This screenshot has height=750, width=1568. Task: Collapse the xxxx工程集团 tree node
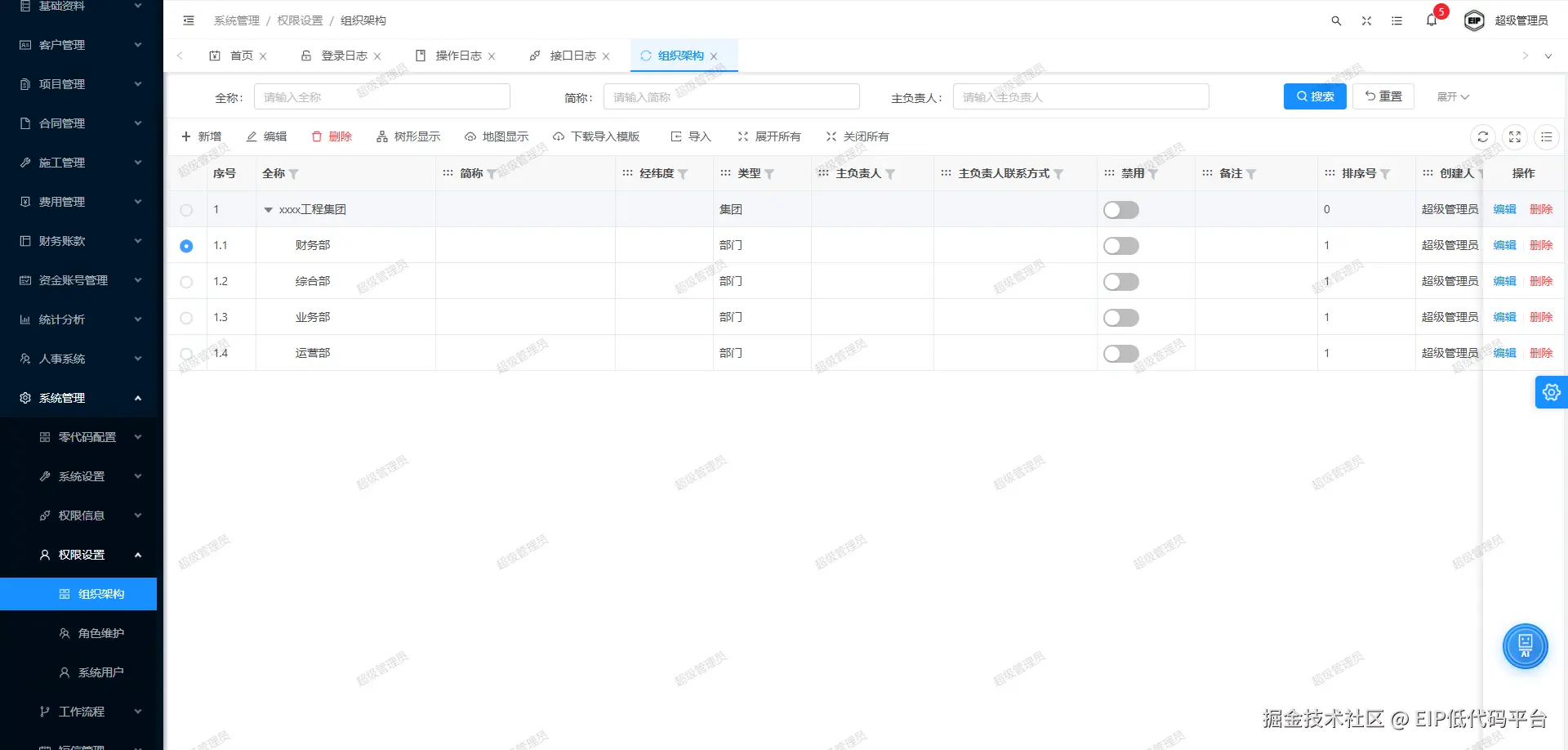[x=268, y=210]
